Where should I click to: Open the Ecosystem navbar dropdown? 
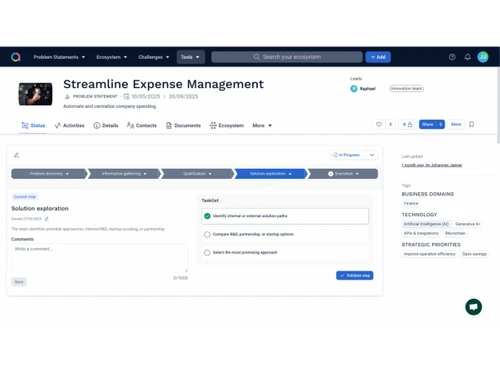click(111, 57)
